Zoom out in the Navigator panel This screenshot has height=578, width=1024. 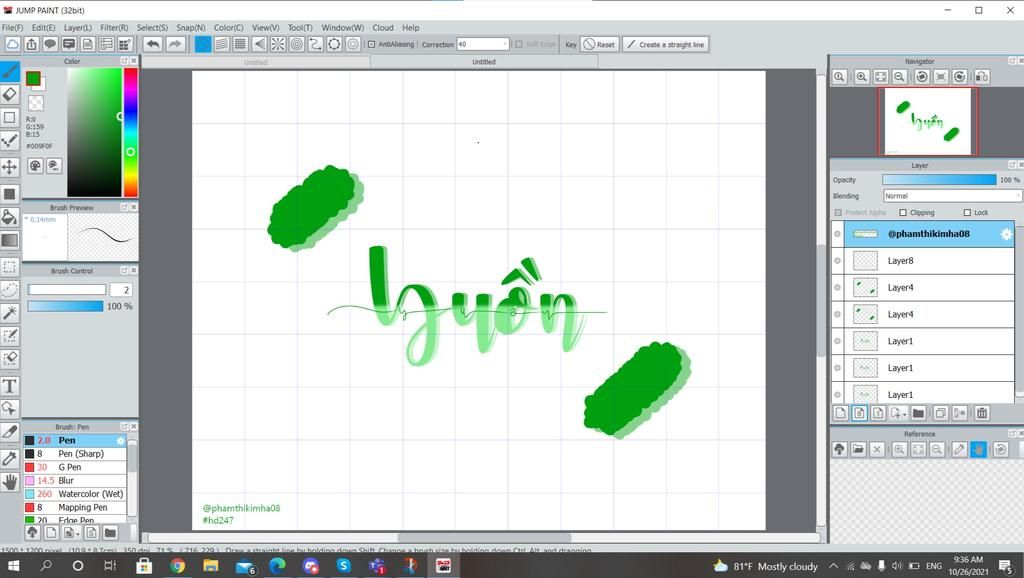point(899,76)
